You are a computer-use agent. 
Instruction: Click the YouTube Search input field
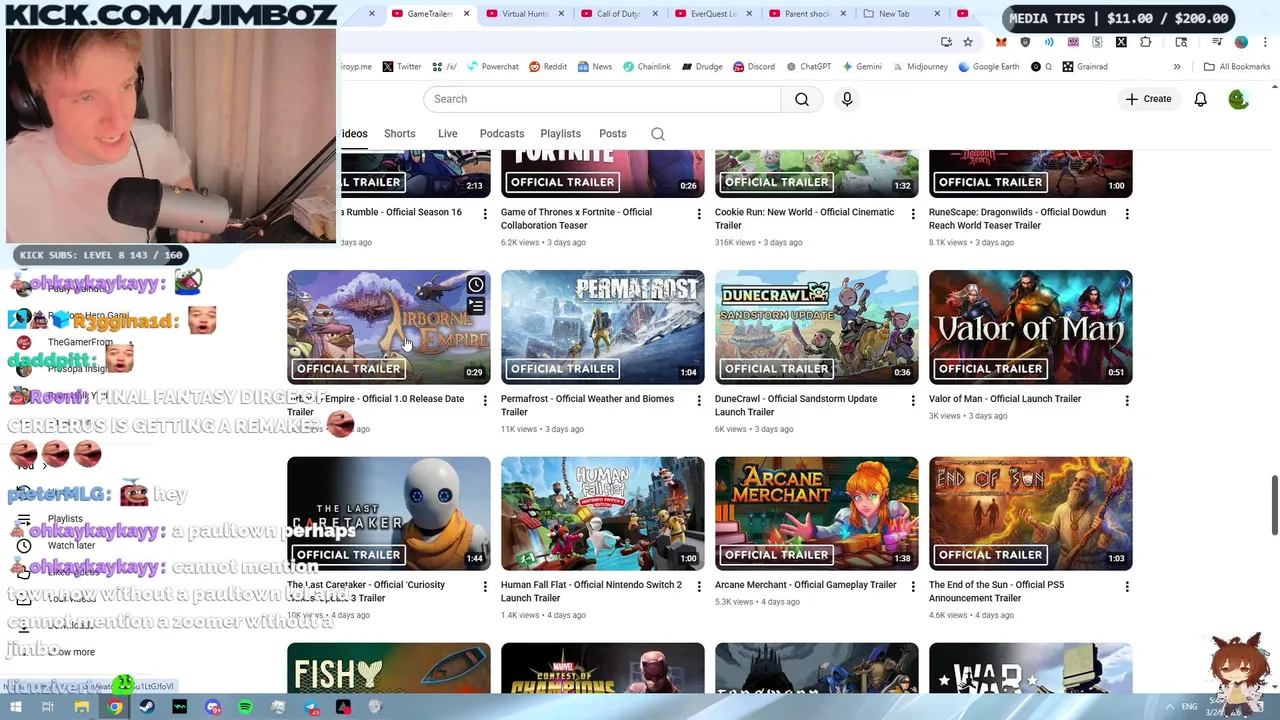pos(602,99)
